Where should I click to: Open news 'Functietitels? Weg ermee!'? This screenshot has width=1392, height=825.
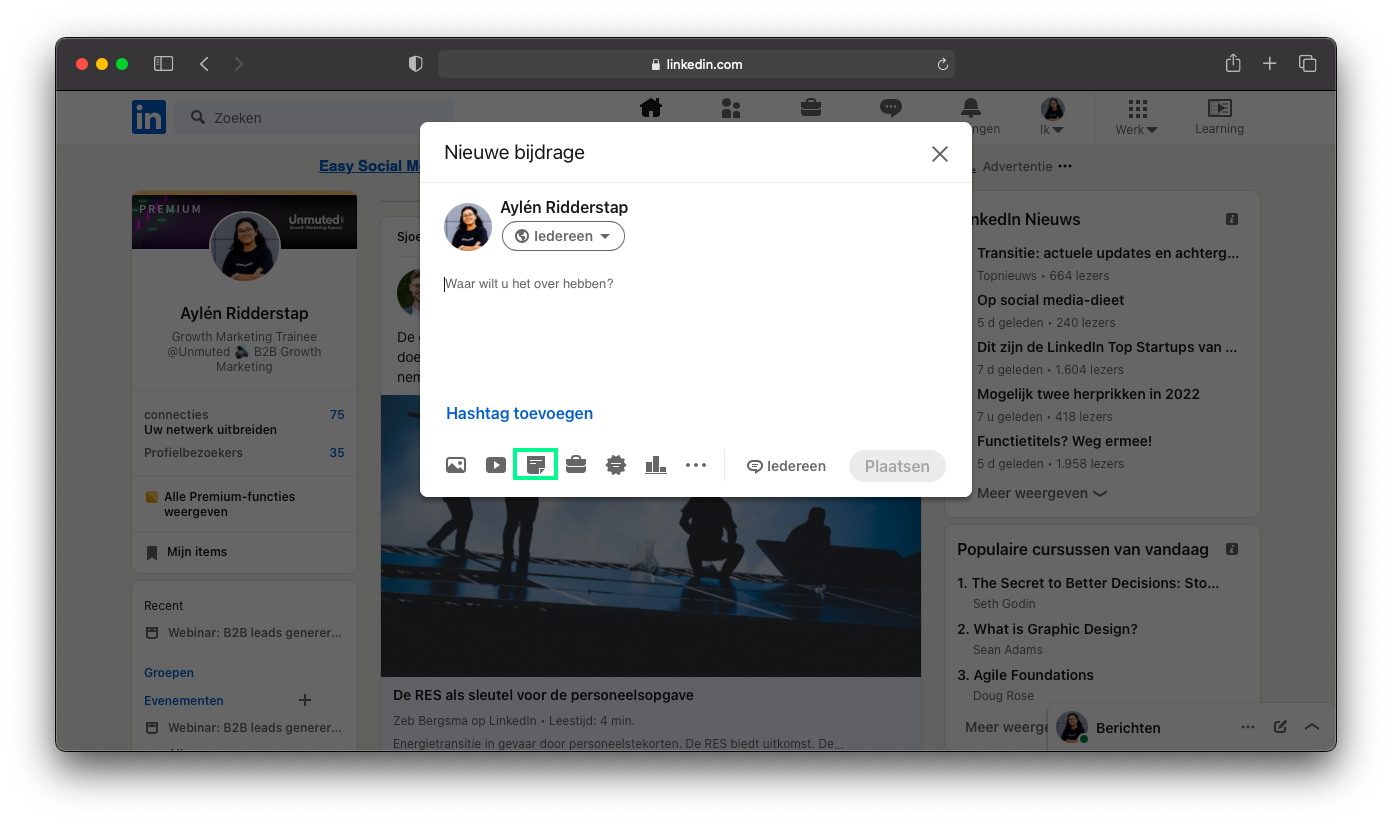click(1064, 441)
